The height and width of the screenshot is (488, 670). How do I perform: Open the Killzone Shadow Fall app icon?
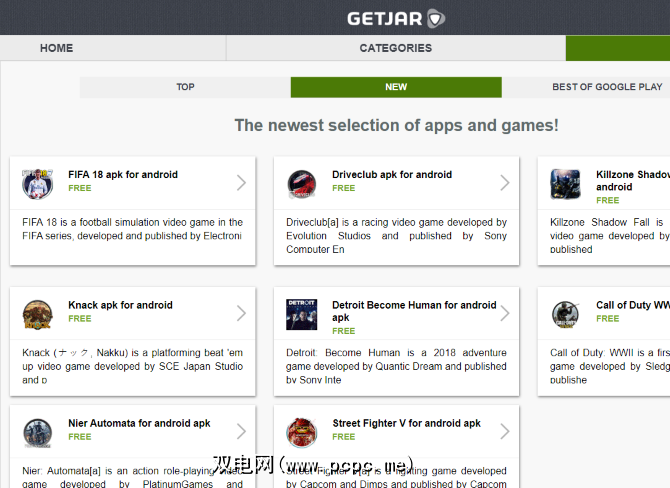point(566,184)
